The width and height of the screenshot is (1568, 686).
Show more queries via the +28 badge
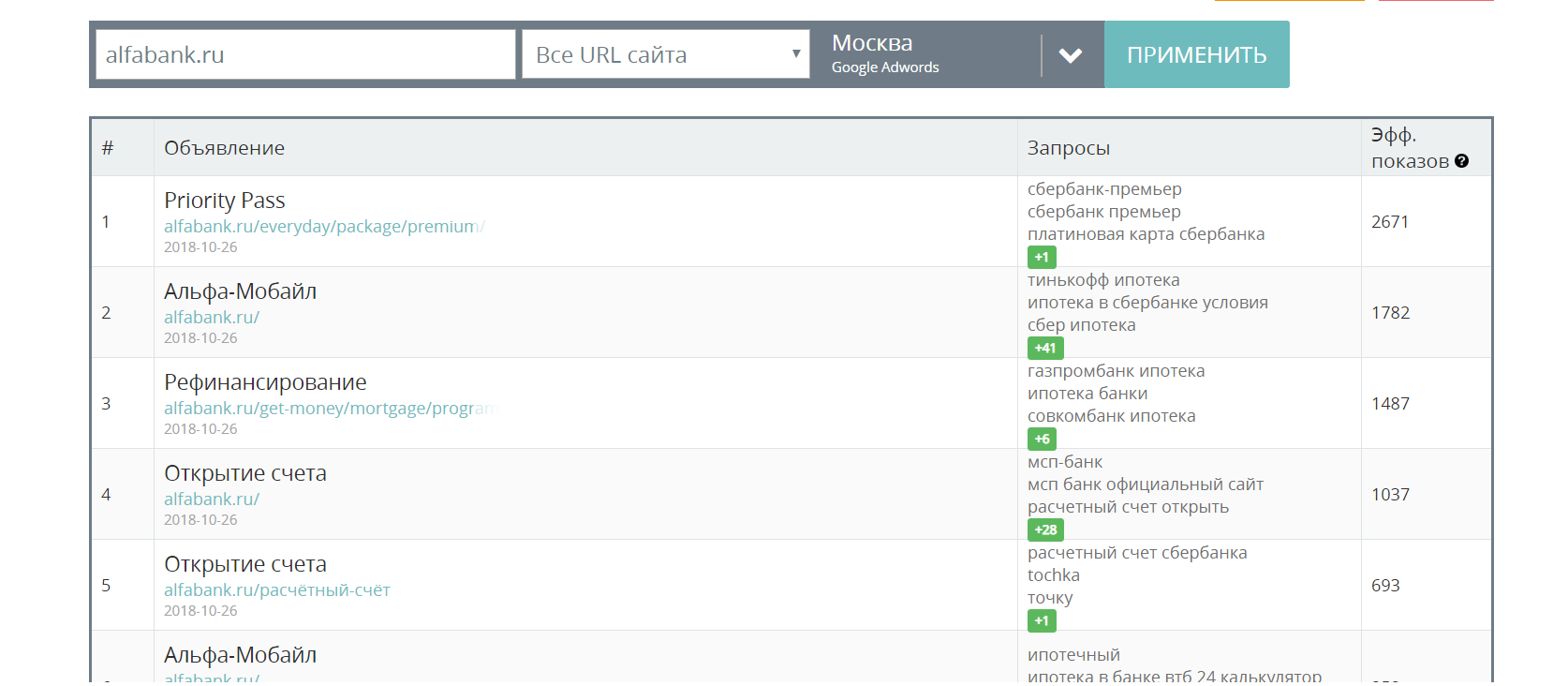click(1045, 529)
